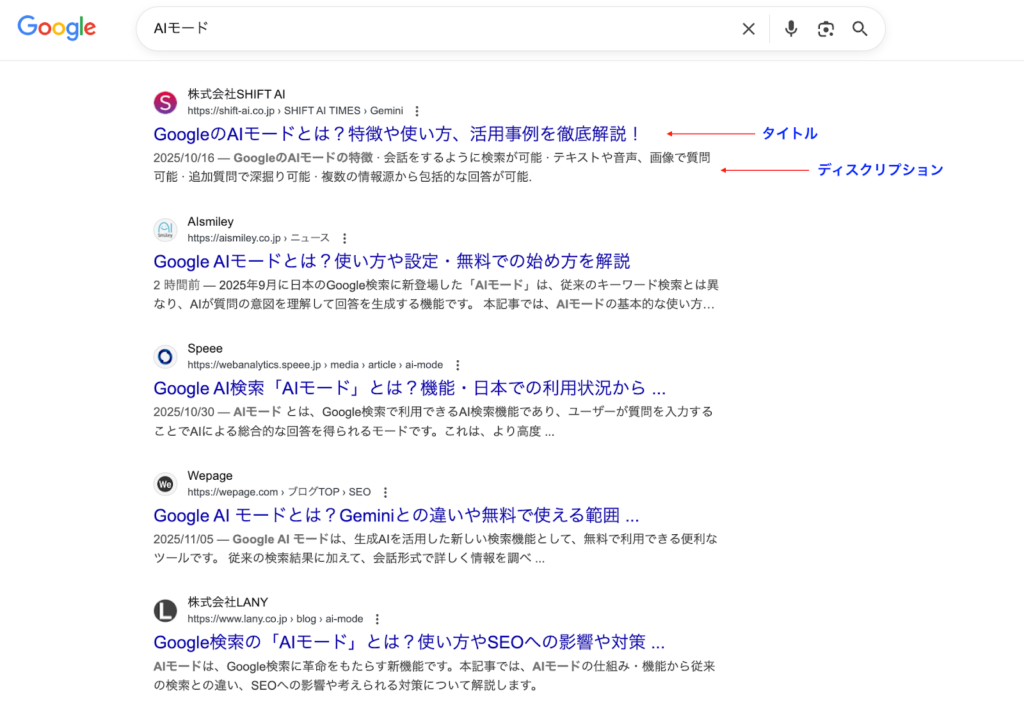The image size is (1024, 705).
Task: Start voice search with microphone icon
Action: point(791,29)
